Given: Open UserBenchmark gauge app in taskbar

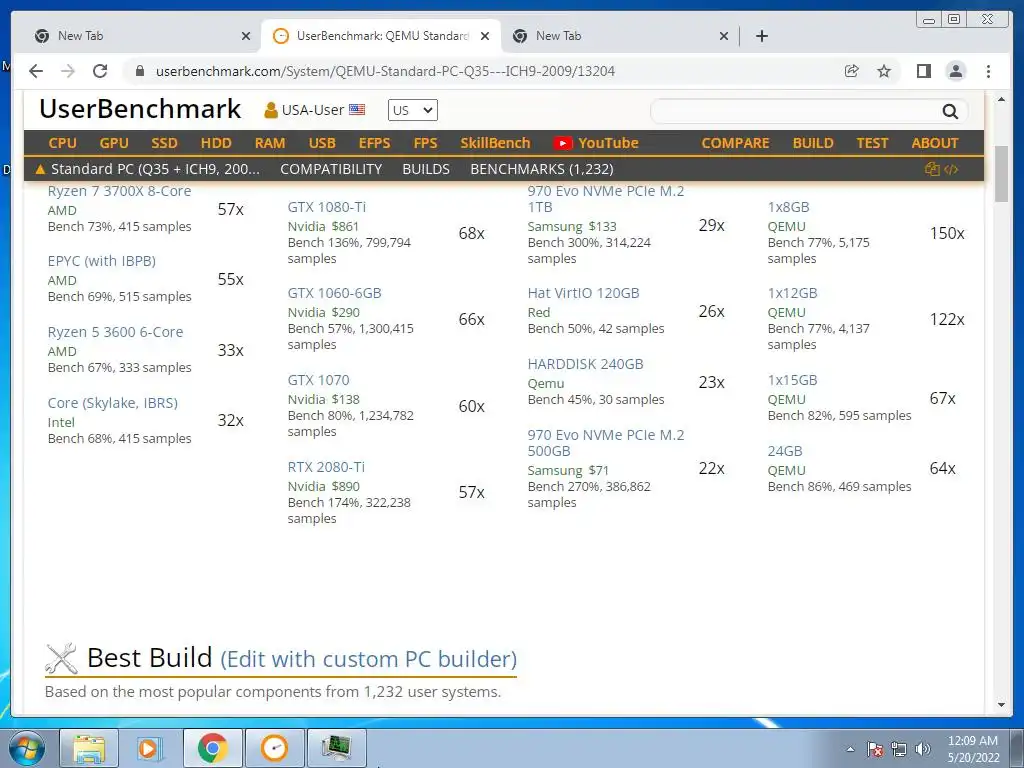Looking at the screenshot, I should pos(274,748).
